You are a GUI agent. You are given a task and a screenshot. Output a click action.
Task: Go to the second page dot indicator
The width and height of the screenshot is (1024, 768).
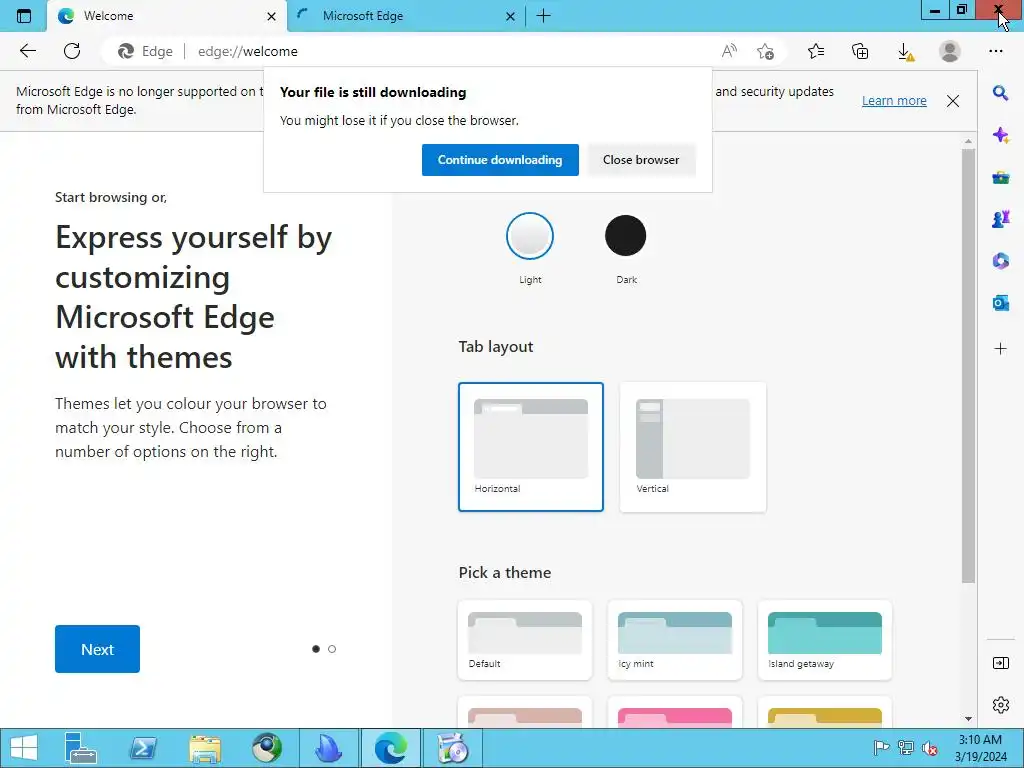[x=332, y=649]
